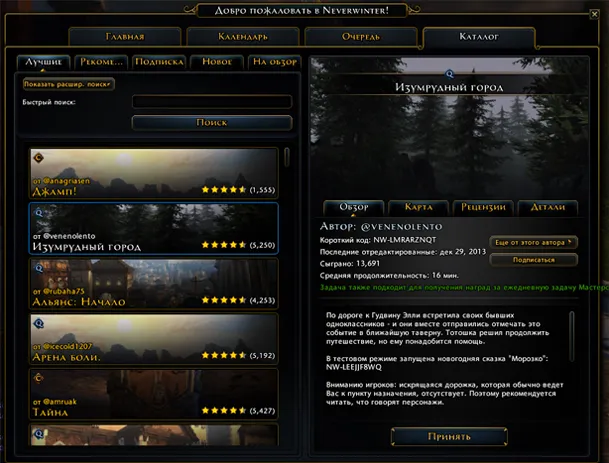Expand Показать расшир. поиск options

(68, 84)
